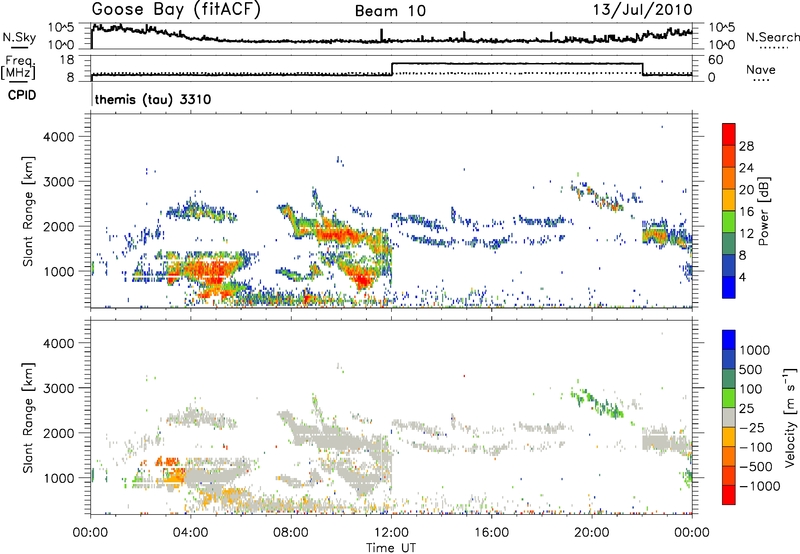Click the '3000' tick on velocity panel

[59, 388]
